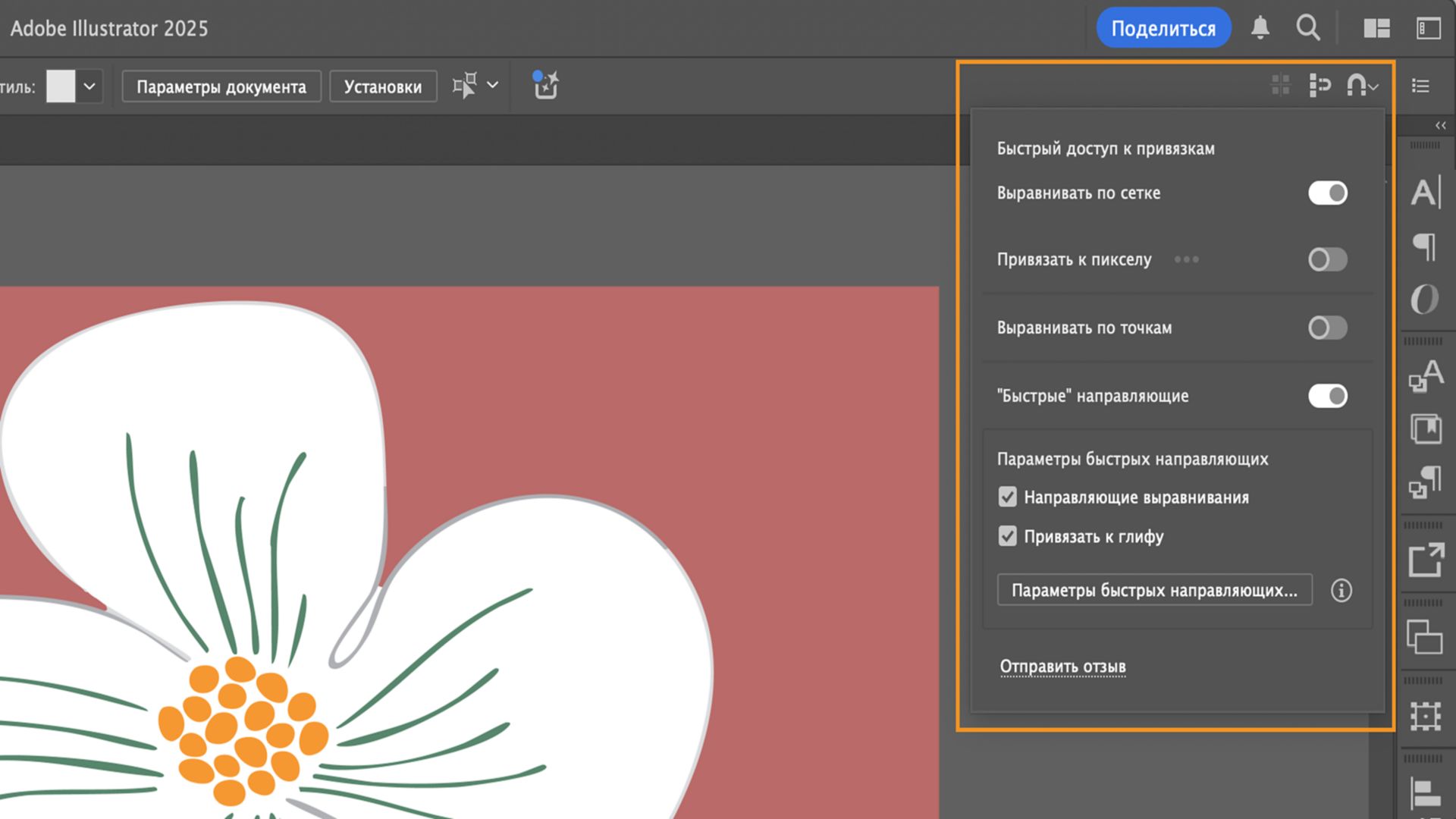The height and width of the screenshot is (819, 1456).
Task: Click the notifications bell icon
Action: [1260, 28]
